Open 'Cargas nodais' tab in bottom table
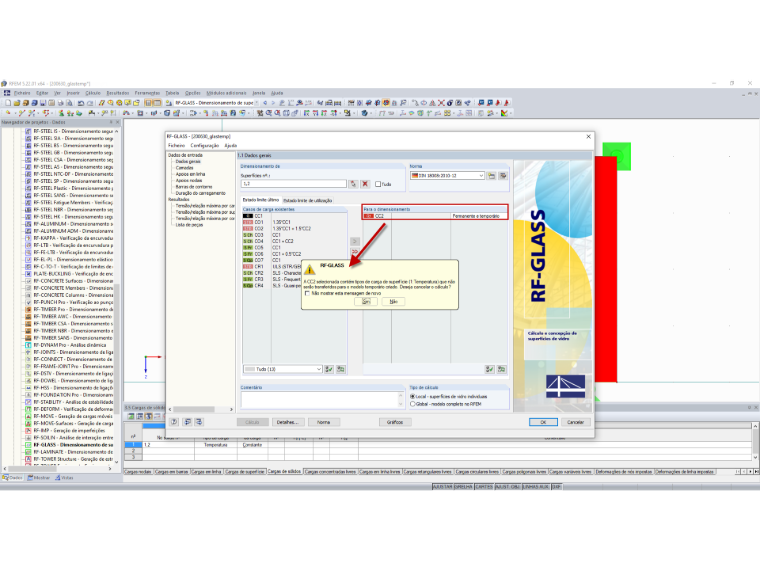The width and height of the screenshot is (760, 570). [x=138, y=472]
